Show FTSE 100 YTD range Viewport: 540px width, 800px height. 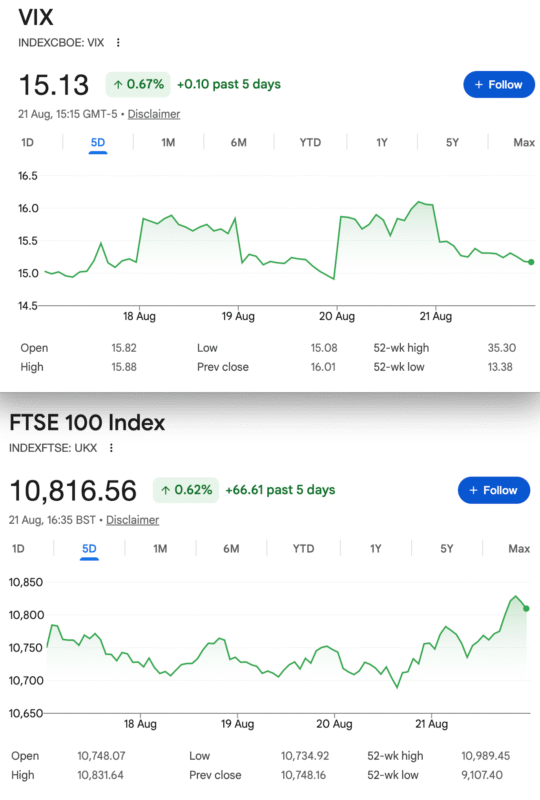click(303, 549)
